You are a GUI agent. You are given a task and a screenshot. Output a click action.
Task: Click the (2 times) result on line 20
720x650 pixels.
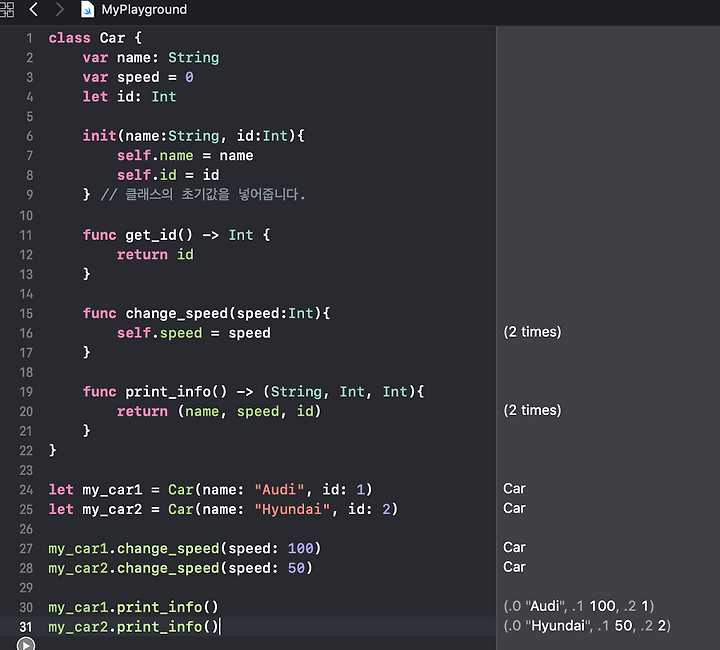532,410
